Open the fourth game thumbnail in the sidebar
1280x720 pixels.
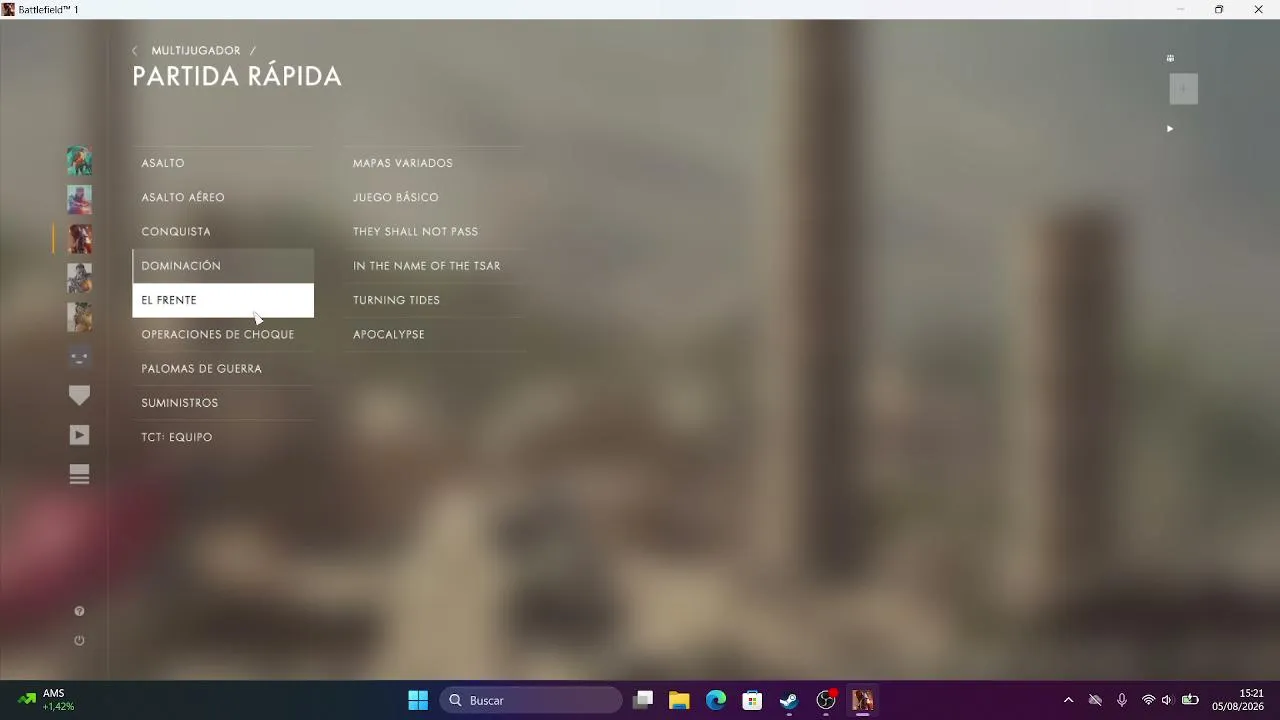coord(79,278)
